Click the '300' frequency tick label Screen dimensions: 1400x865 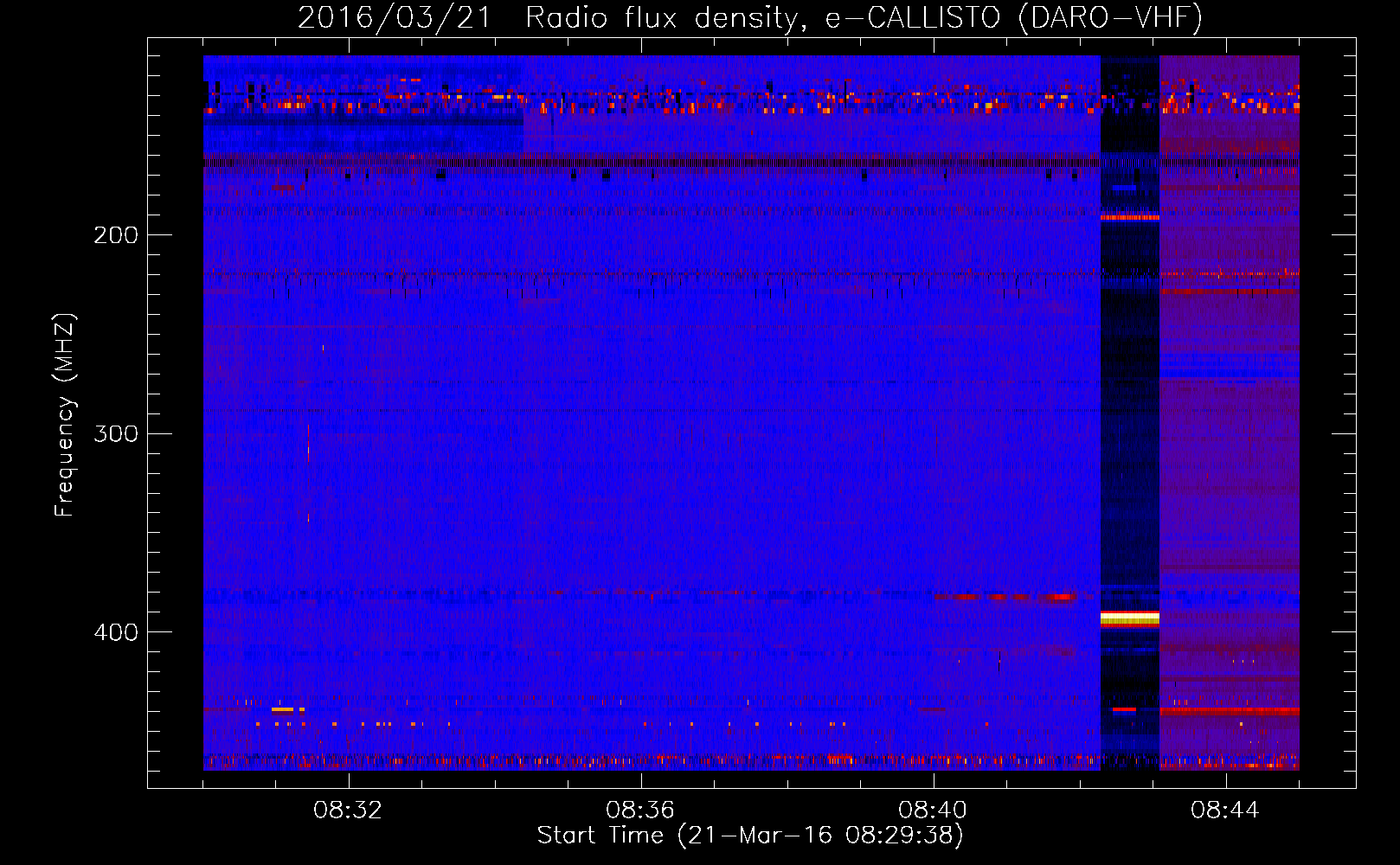pyautogui.click(x=116, y=433)
